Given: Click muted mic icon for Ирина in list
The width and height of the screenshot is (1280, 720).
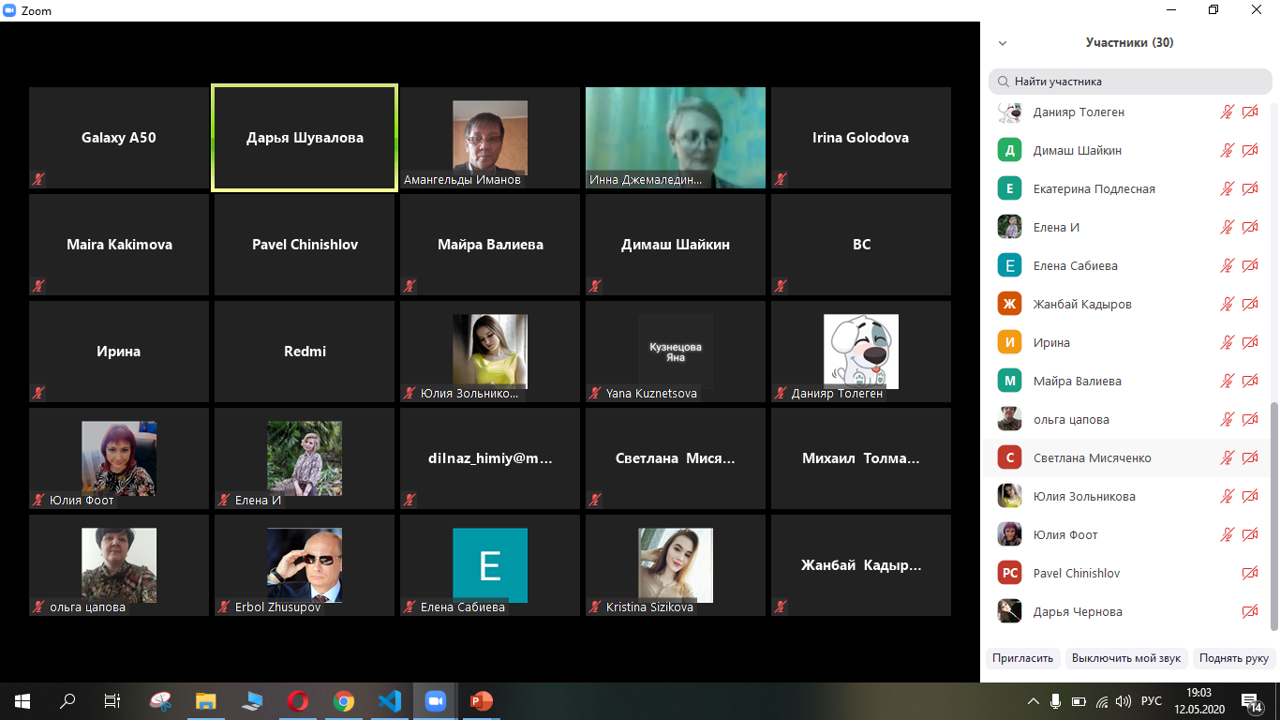Looking at the screenshot, I should [1227, 342].
